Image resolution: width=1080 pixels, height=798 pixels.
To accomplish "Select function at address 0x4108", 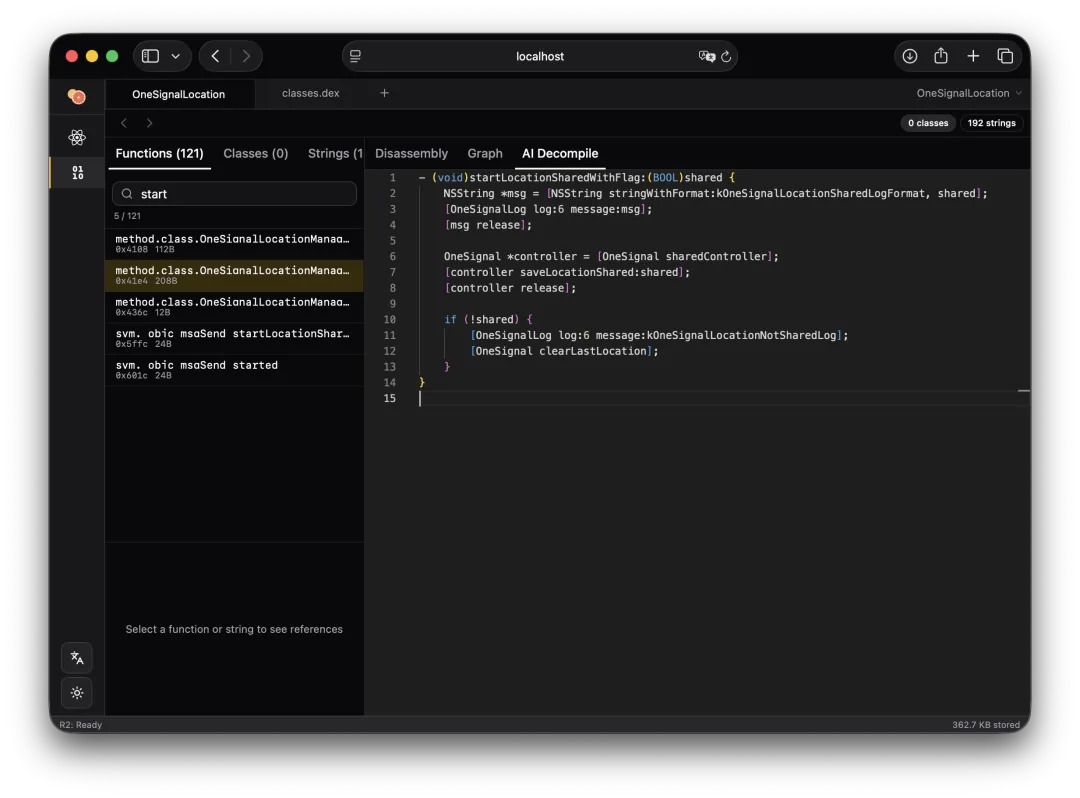I will [233, 244].
